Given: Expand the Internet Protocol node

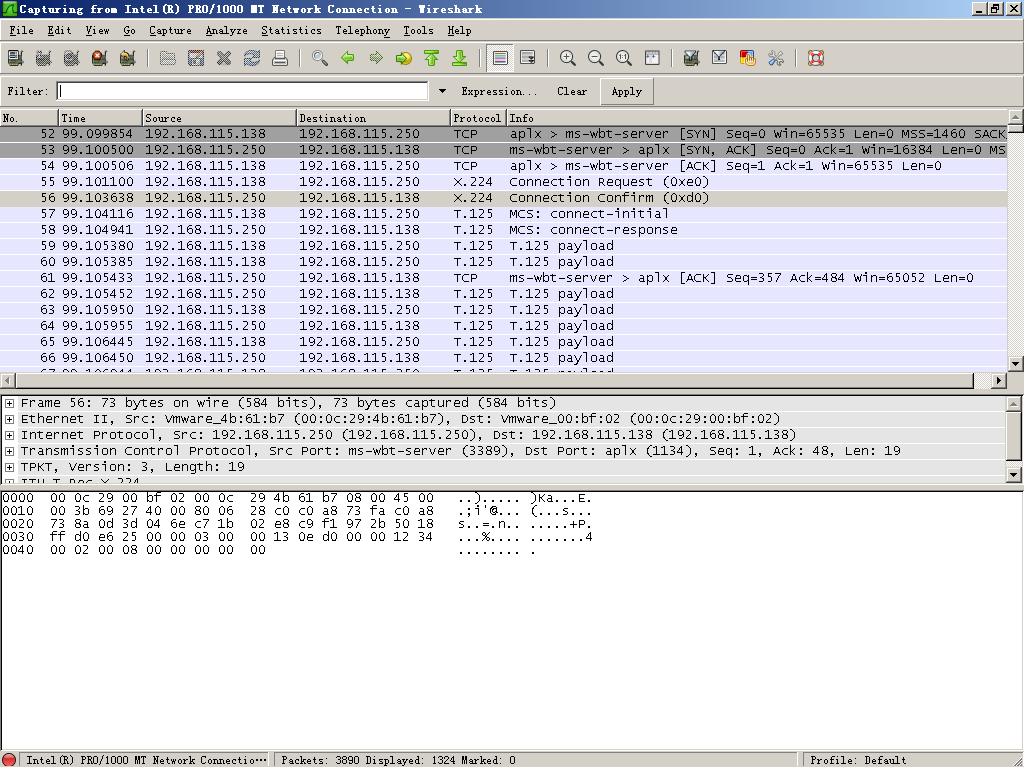Looking at the screenshot, I should 9,435.
